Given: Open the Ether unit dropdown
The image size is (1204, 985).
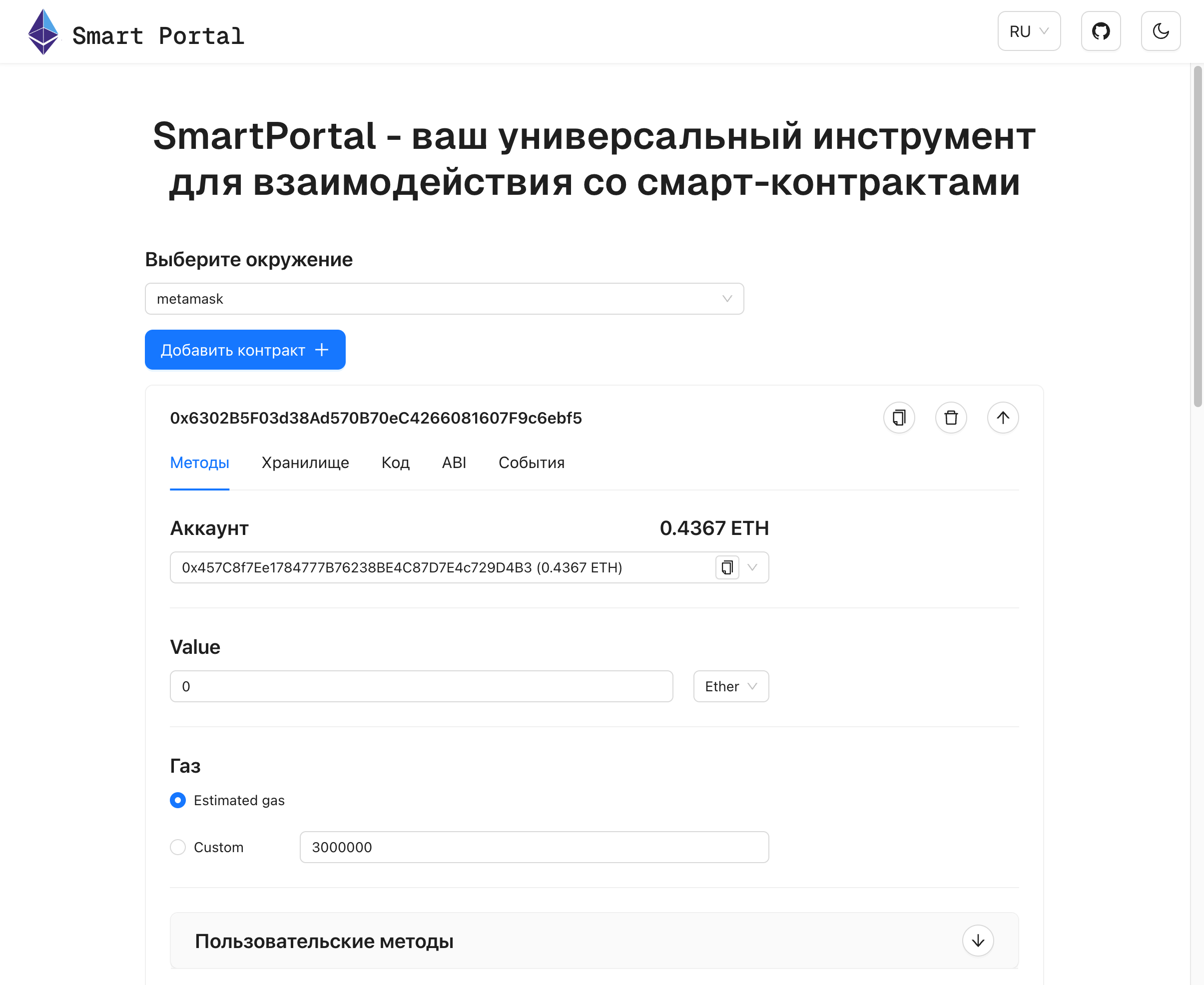Looking at the screenshot, I should pos(731,686).
